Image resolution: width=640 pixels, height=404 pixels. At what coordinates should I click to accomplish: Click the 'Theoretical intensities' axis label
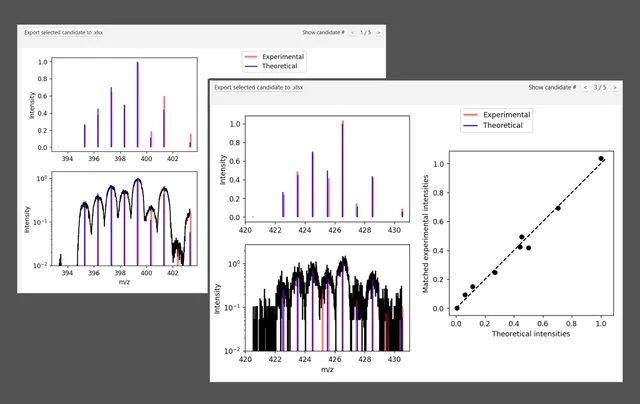point(531,334)
